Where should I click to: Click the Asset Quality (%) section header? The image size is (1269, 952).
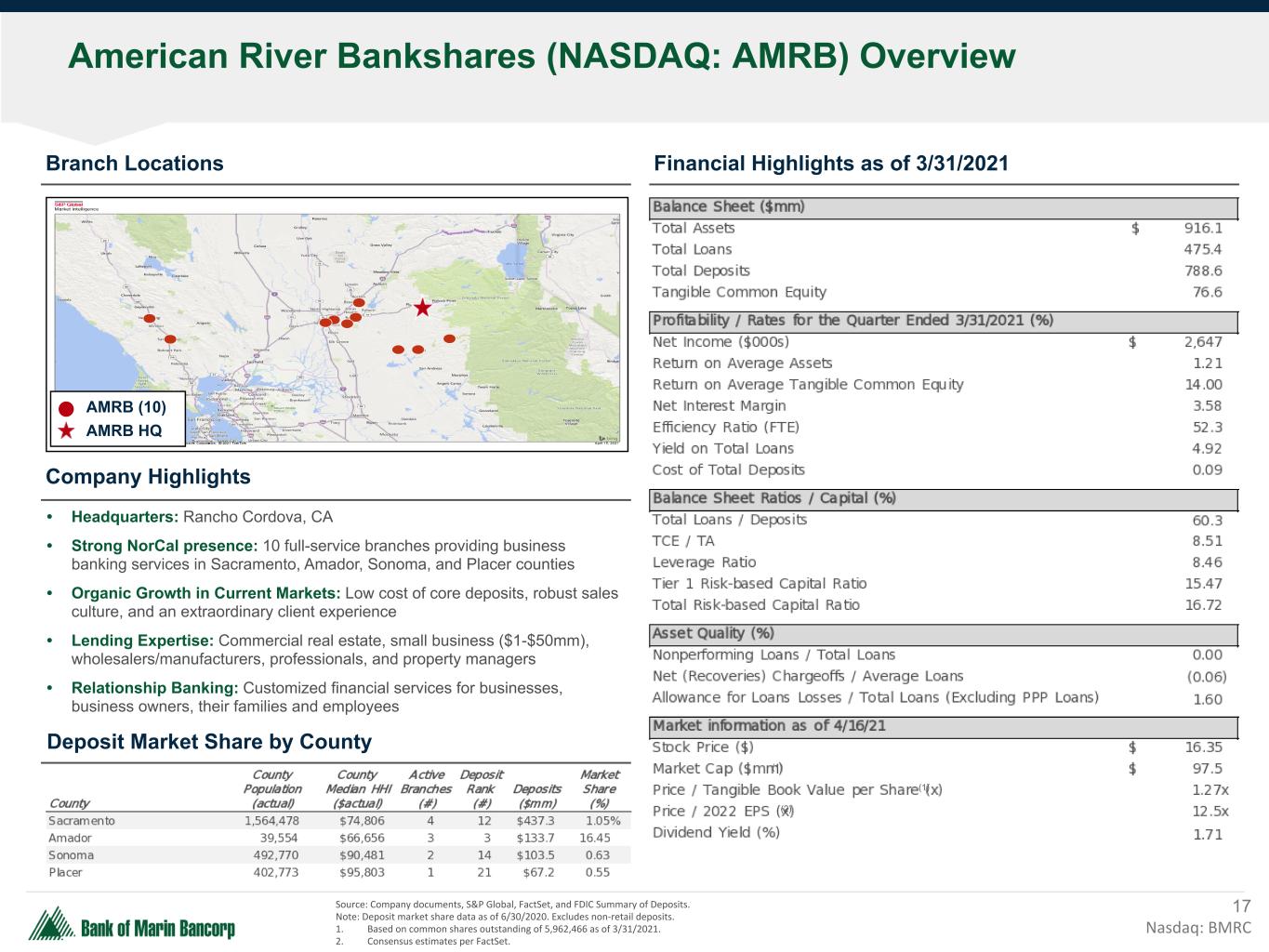pos(713,633)
